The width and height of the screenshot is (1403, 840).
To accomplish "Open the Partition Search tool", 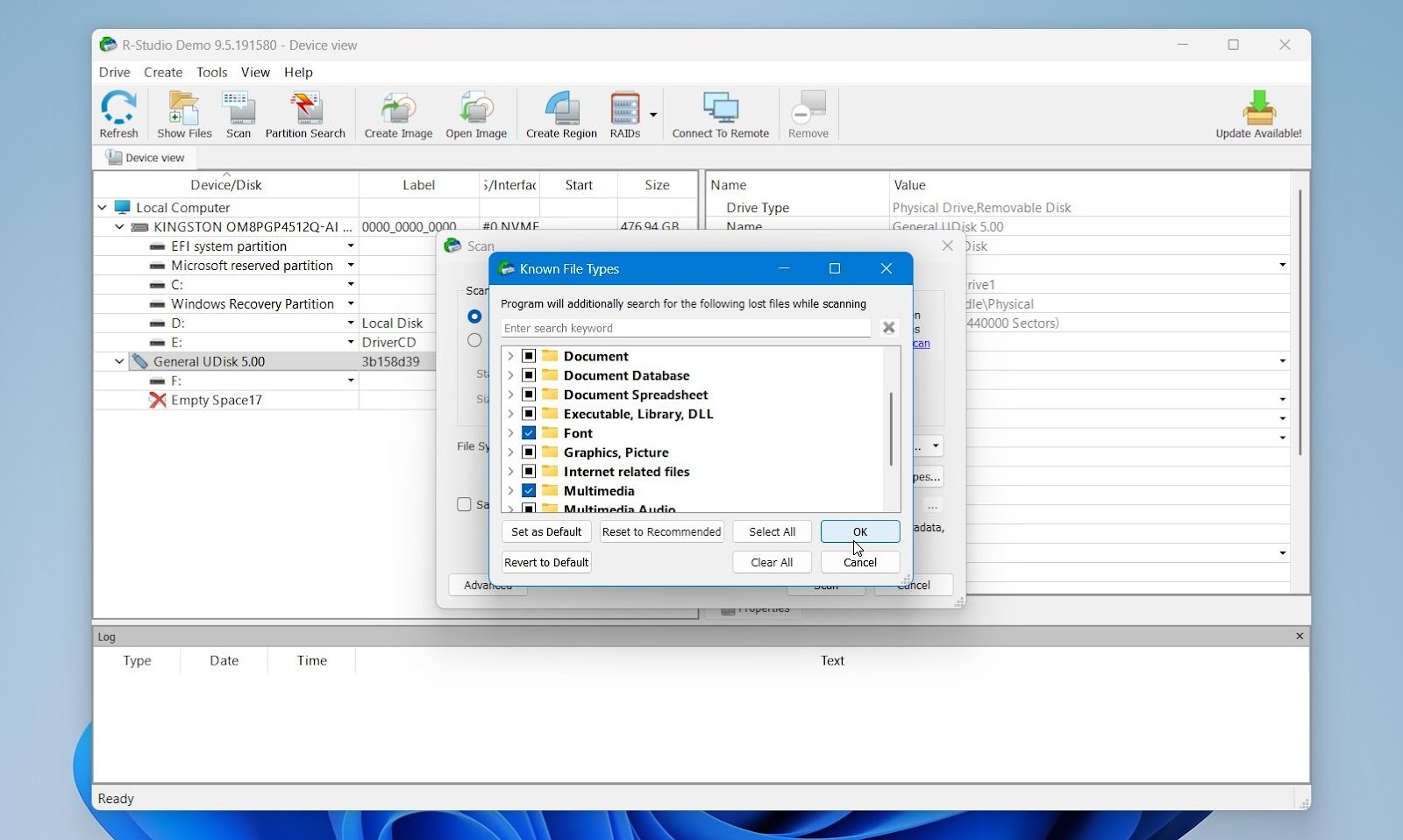I will tap(304, 114).
